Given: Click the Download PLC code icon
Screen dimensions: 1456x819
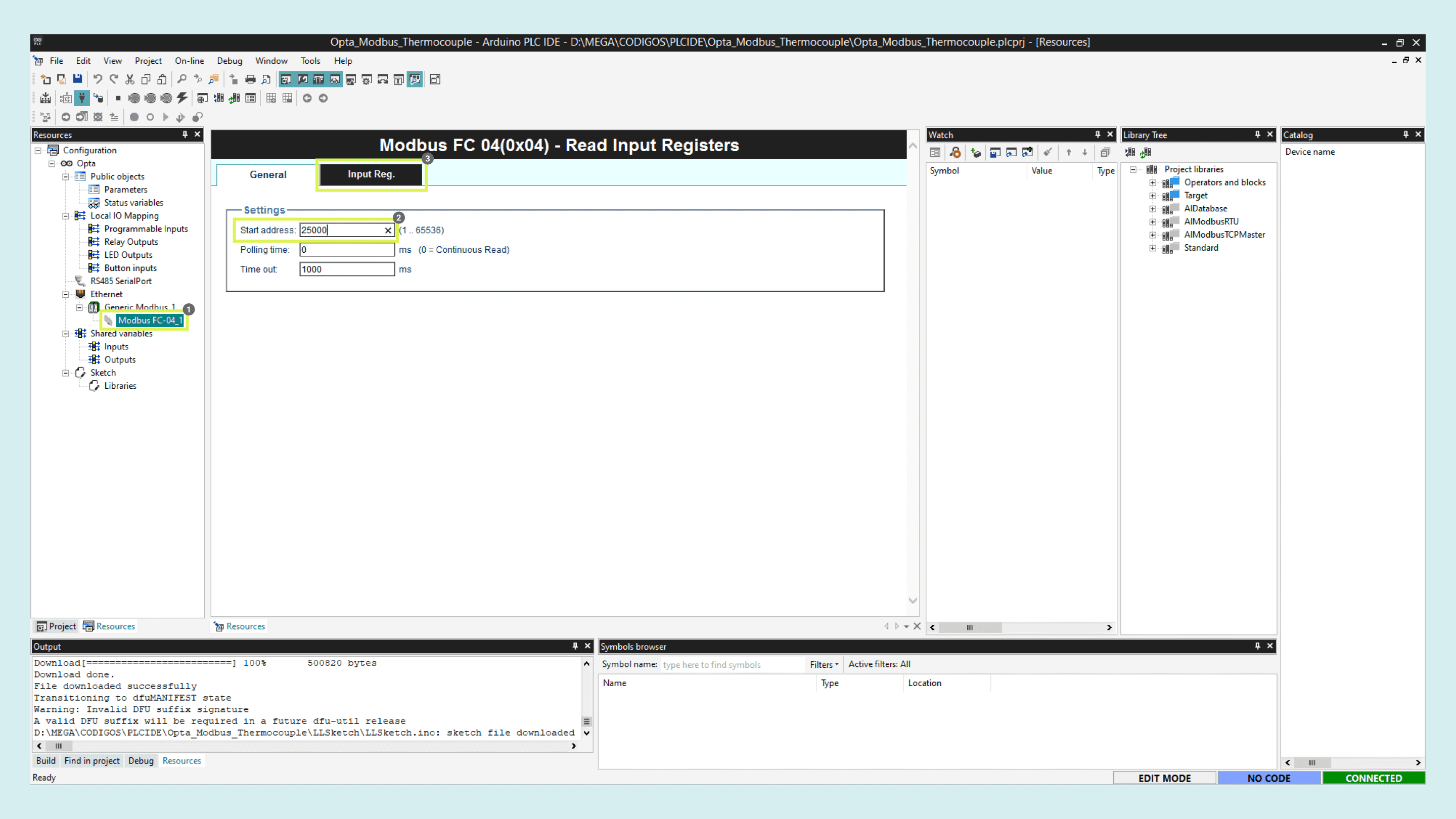Looking at the screenshot, I should (46, 99).
